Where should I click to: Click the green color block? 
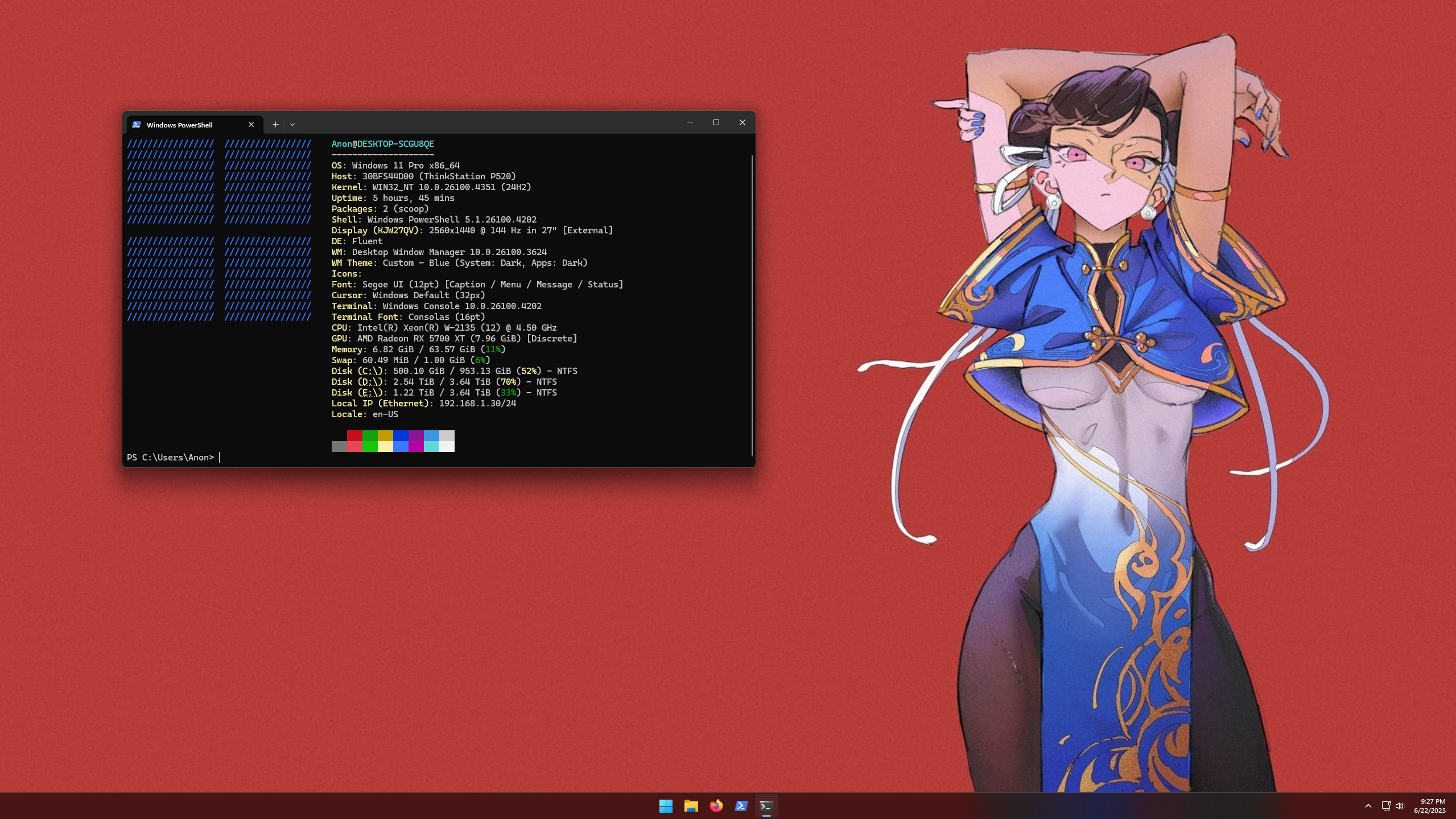pos(370,436)
